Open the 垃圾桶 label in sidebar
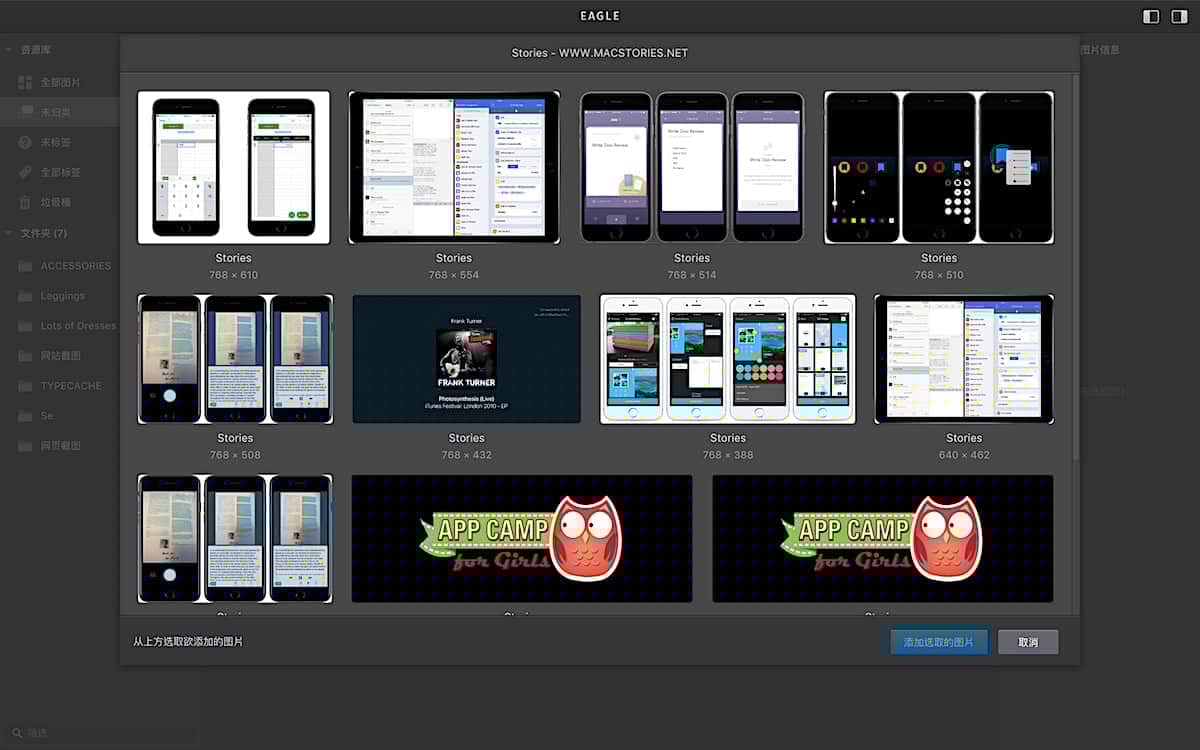Image resolution: width=1200 pixels, height=750 pixels. click(x=56, y=202)
